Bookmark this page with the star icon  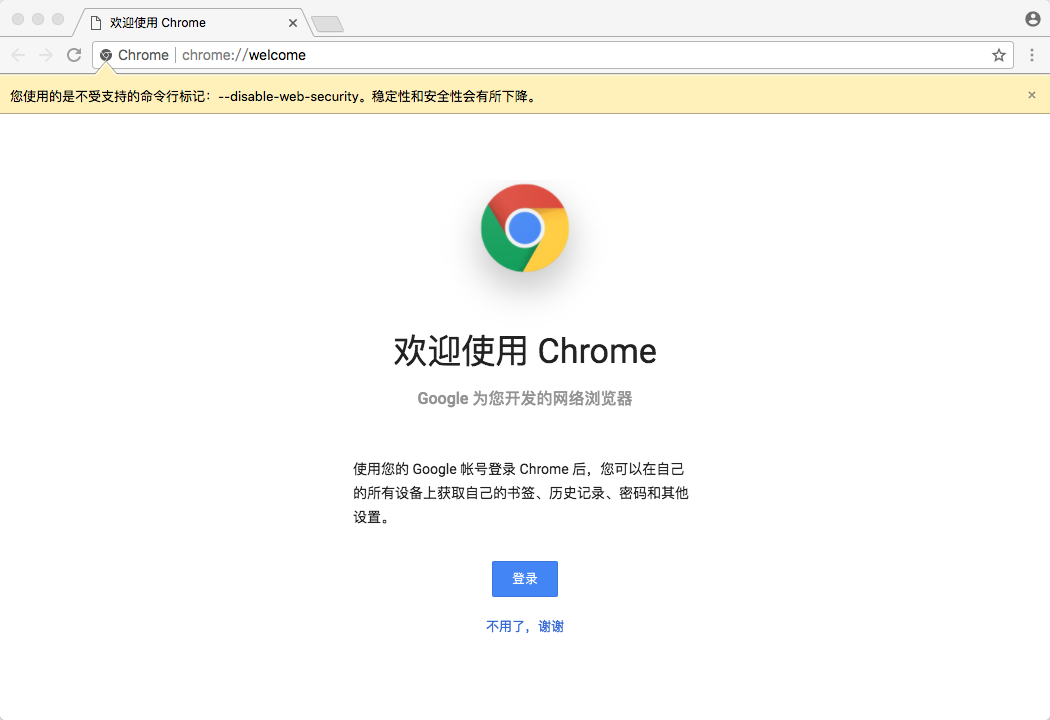998,55
